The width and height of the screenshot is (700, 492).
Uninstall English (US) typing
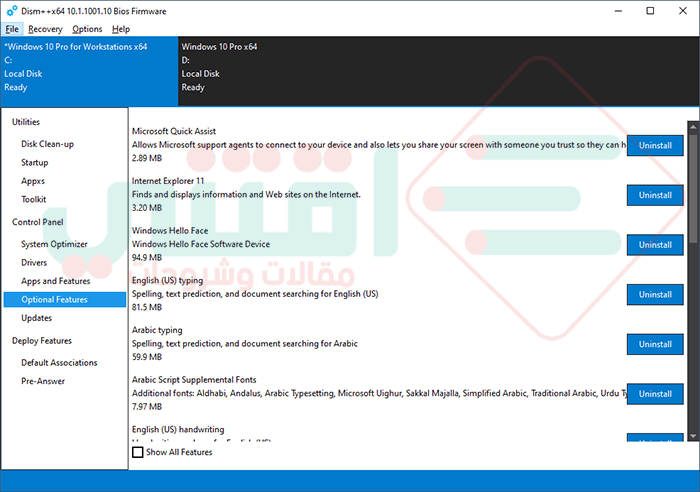pyautogui.click(x=655, y=295)
